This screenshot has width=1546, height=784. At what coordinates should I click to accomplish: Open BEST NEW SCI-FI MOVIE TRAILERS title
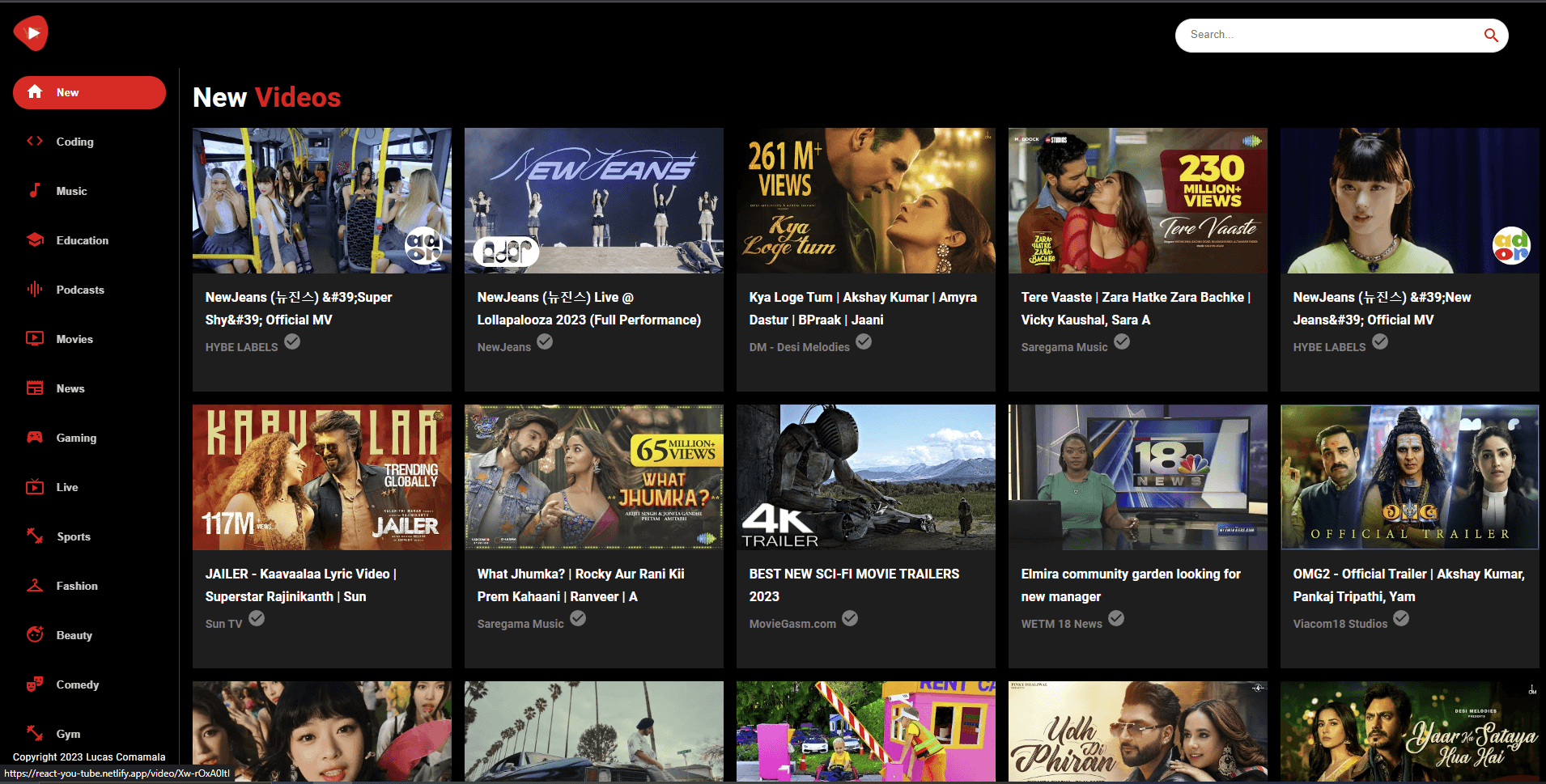click(854, 585)
